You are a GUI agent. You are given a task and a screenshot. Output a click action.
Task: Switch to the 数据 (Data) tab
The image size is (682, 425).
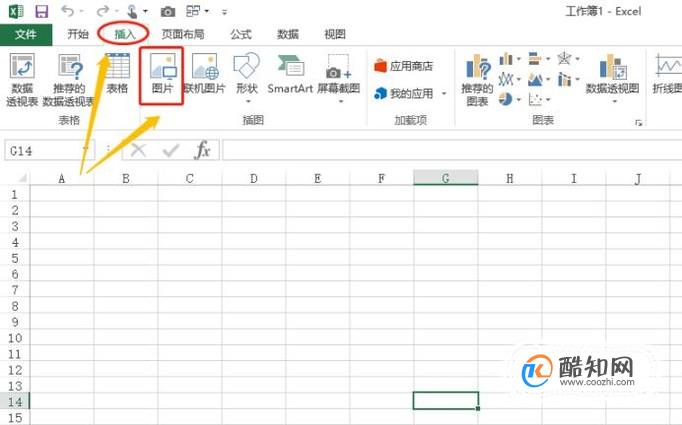pyautogui.click(x=288, y=34)
